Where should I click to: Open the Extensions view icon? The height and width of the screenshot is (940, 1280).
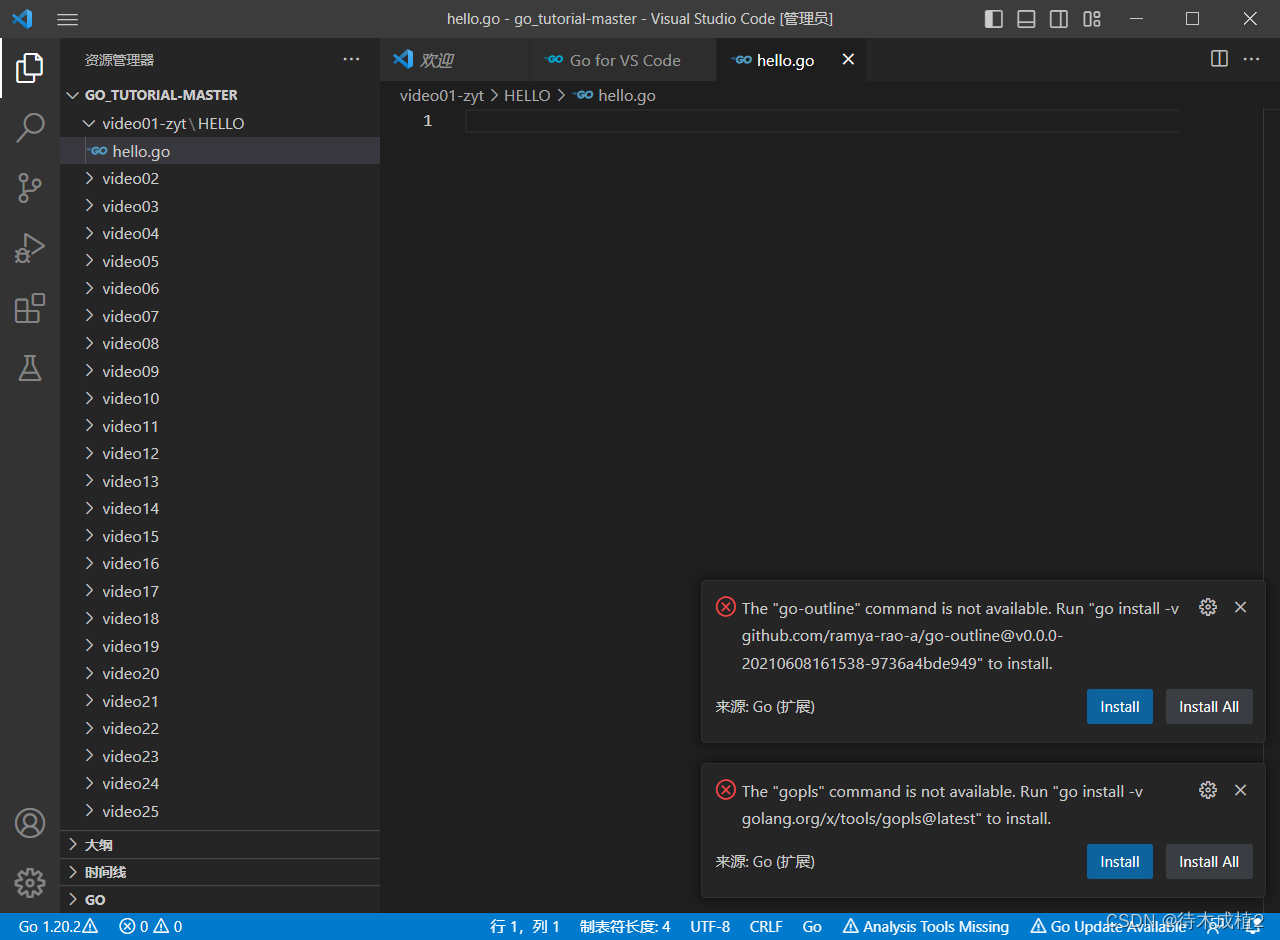pos(30,308)
